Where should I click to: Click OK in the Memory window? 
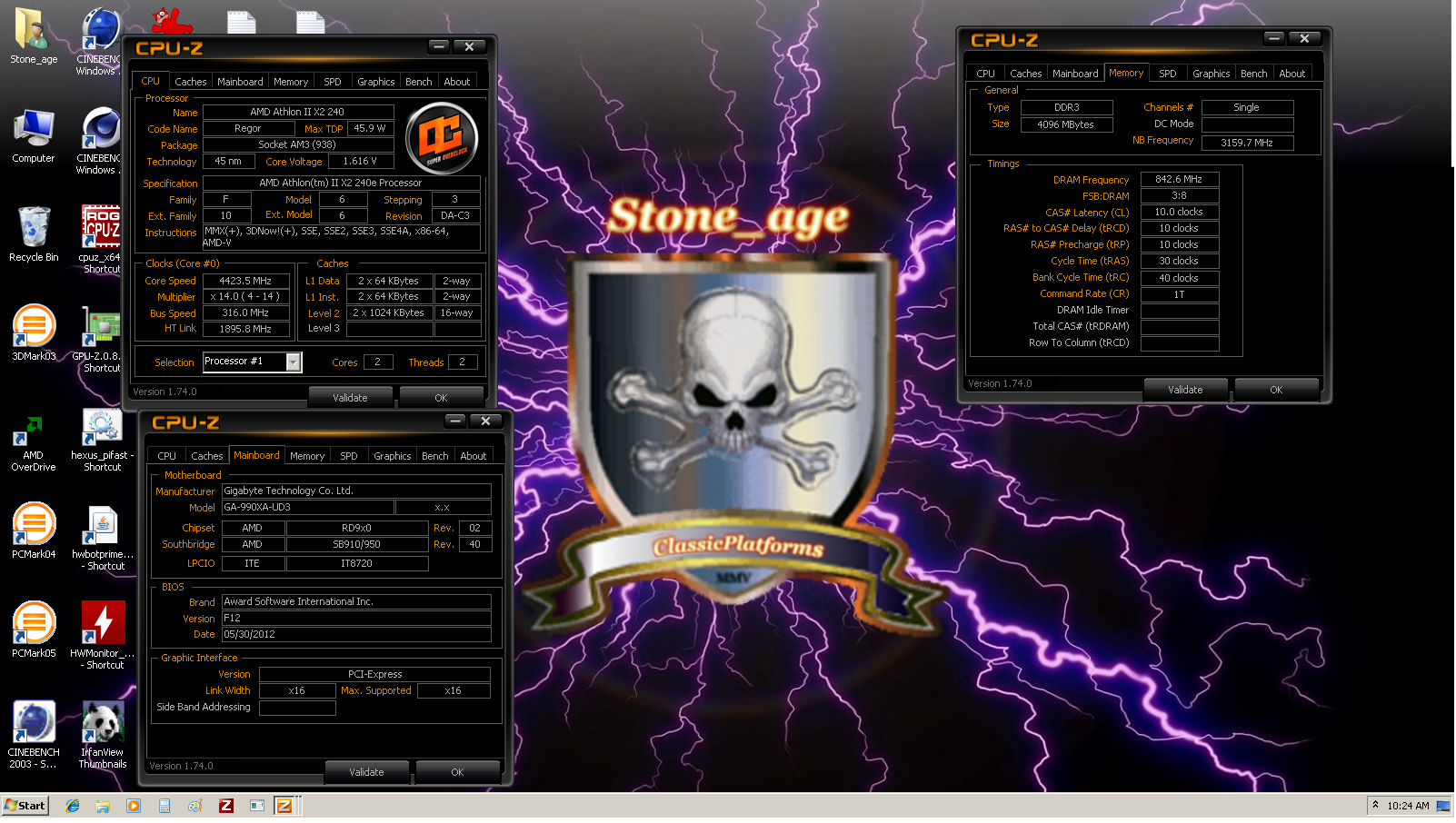coord(1276,390)
